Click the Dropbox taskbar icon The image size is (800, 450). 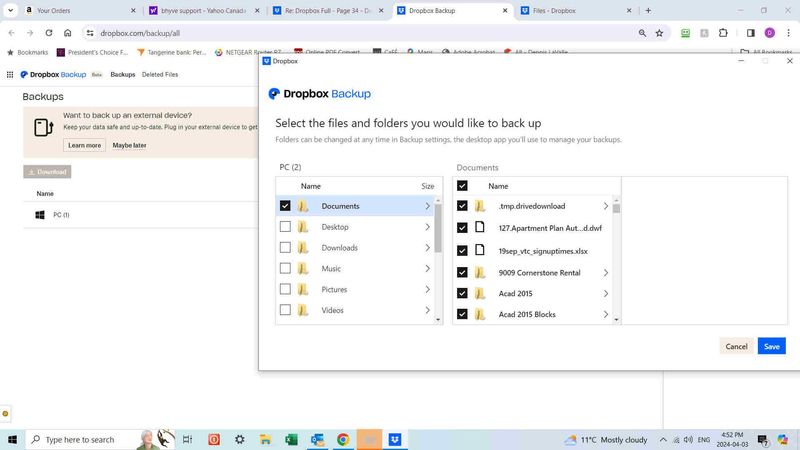tap(396, 439)
